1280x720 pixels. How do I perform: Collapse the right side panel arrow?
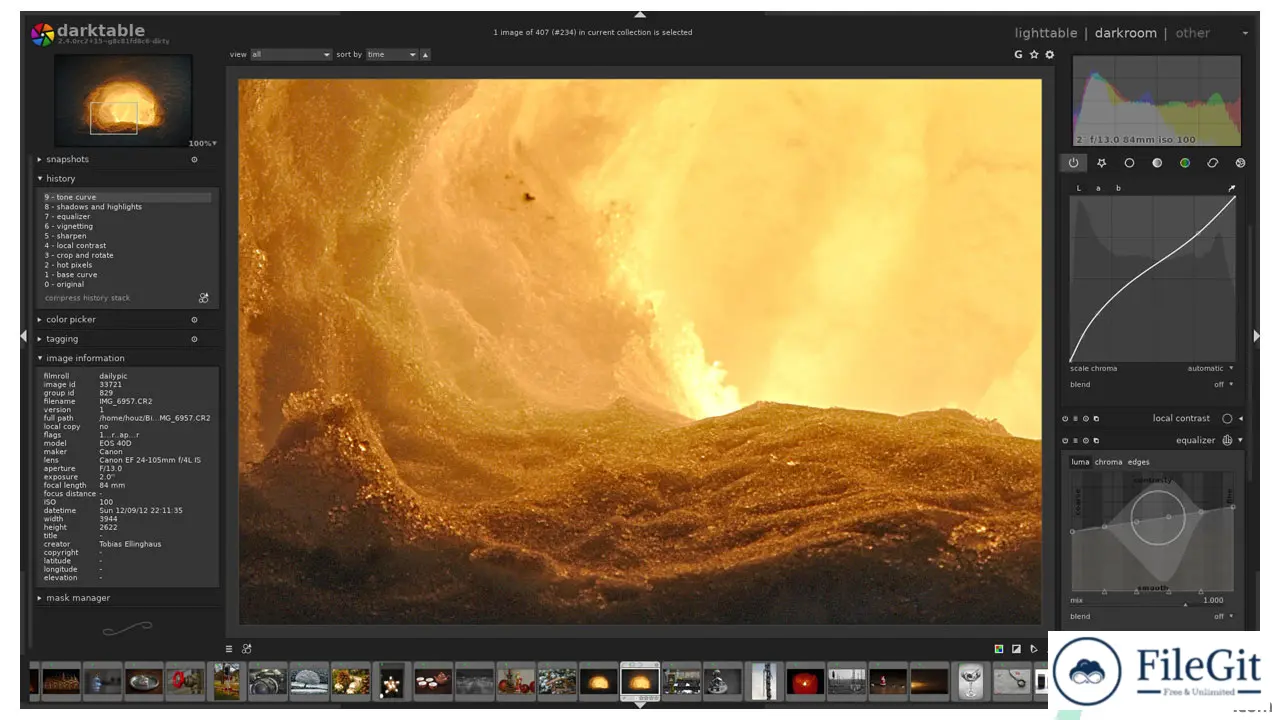tap(1258, 337)
